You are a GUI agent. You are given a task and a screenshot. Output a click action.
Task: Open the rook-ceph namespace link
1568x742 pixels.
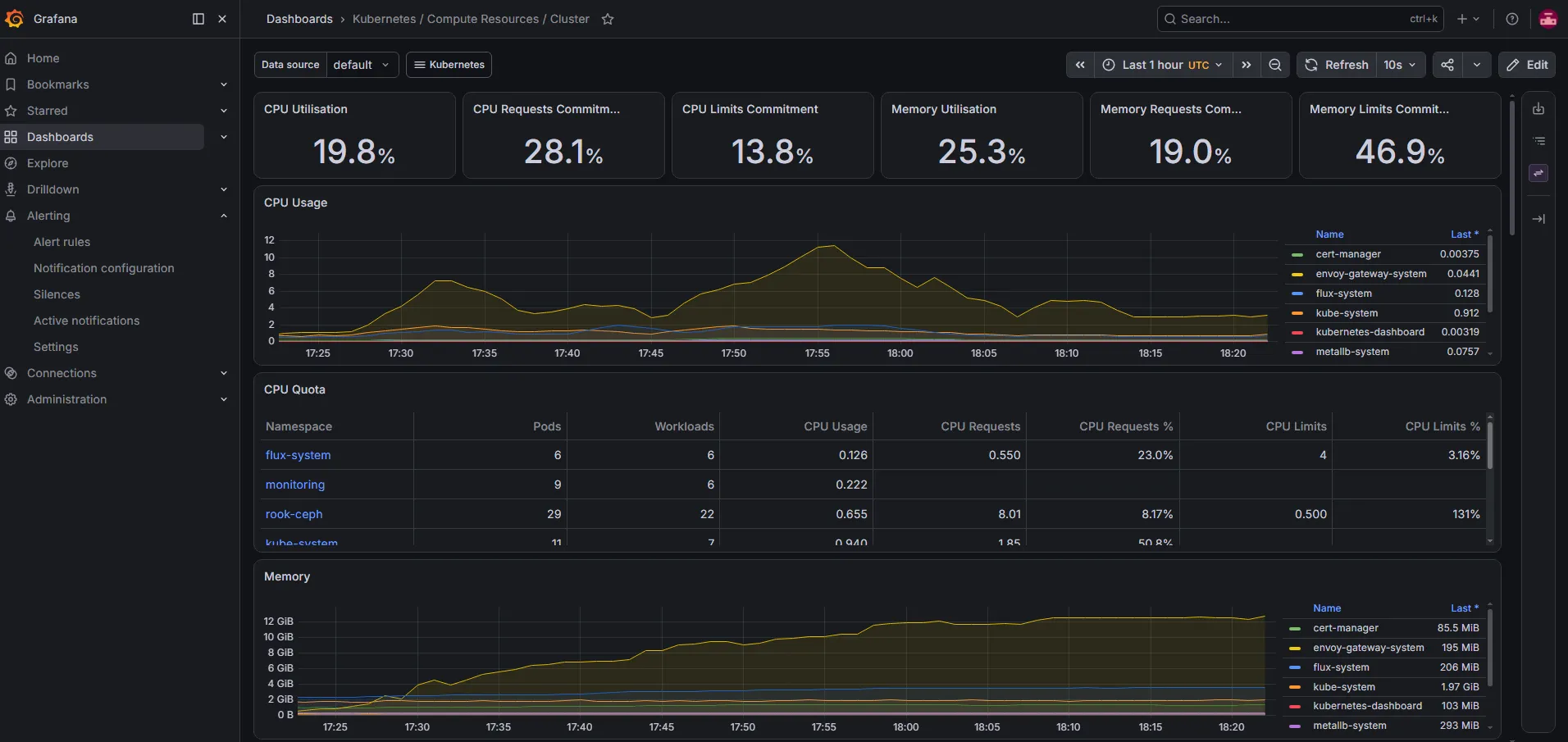[294, 514]
